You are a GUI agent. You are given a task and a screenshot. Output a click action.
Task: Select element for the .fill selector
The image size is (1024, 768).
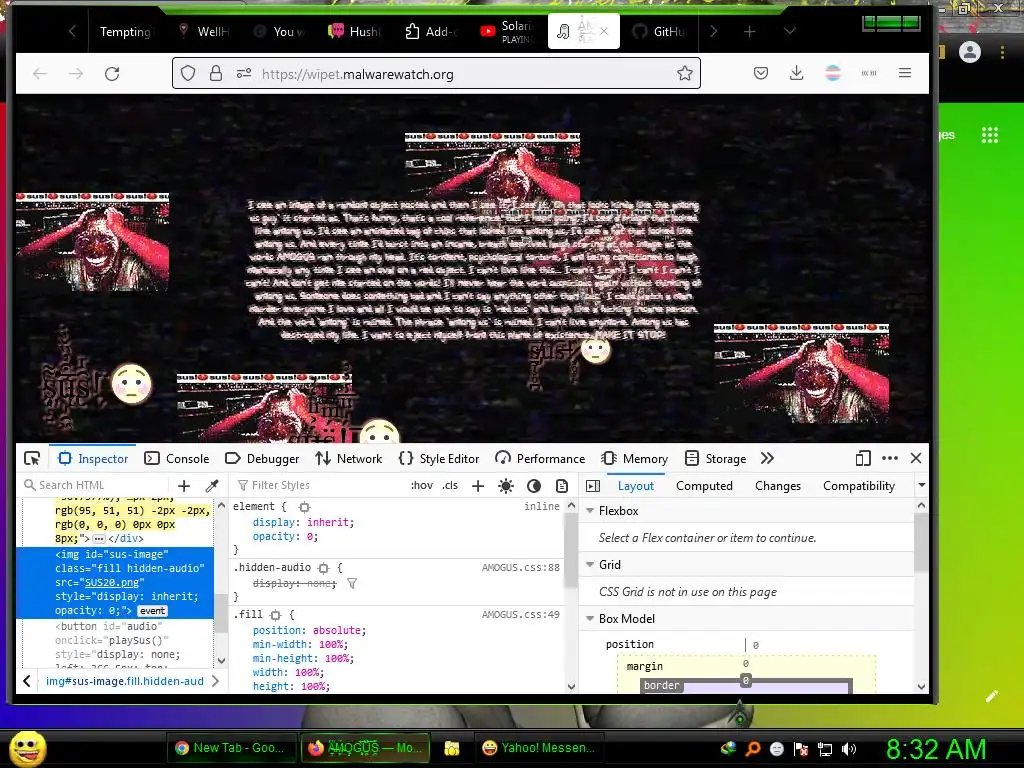tap(275, 615)
